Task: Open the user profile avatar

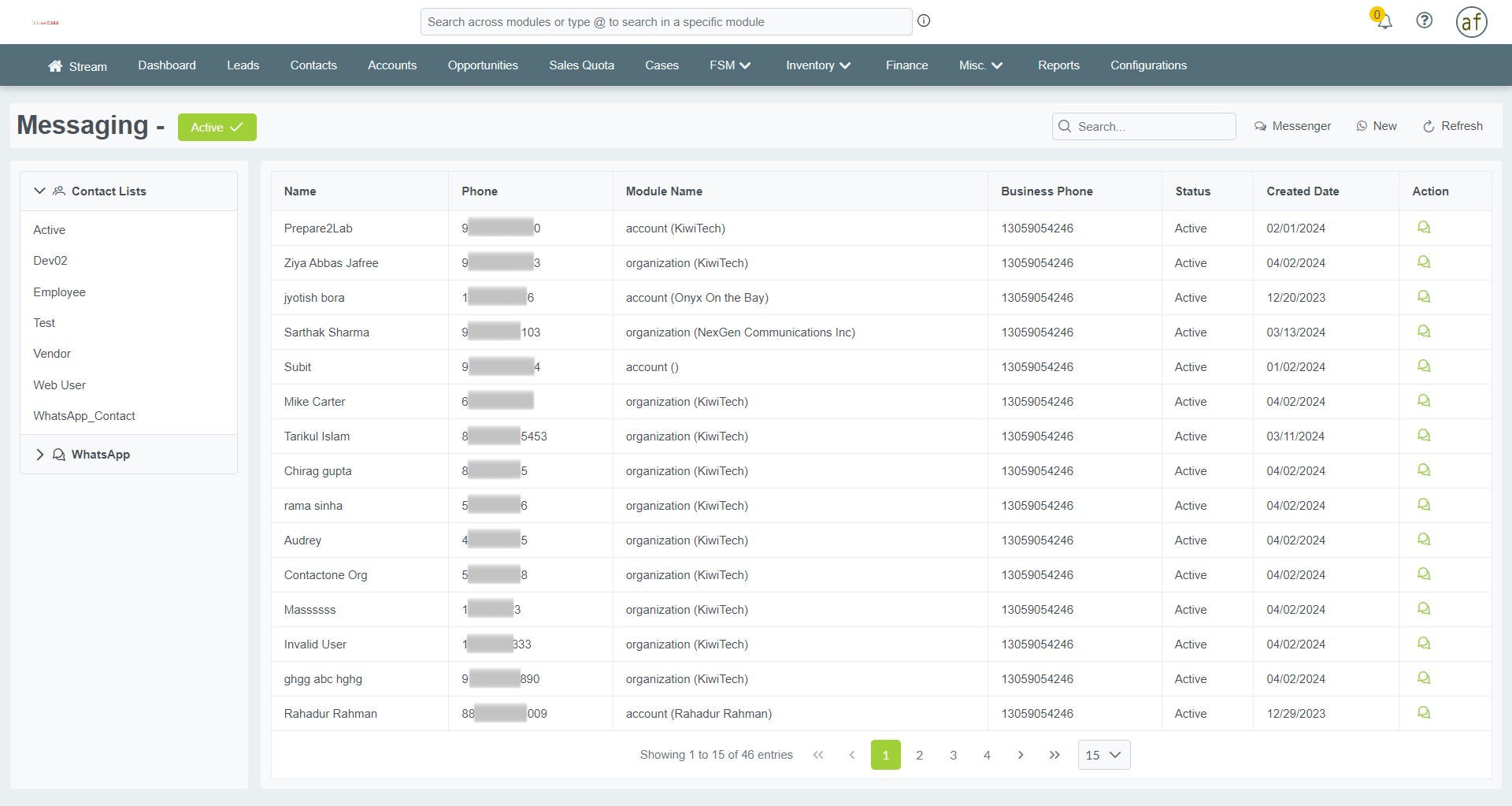Action: pos(1471,22)
